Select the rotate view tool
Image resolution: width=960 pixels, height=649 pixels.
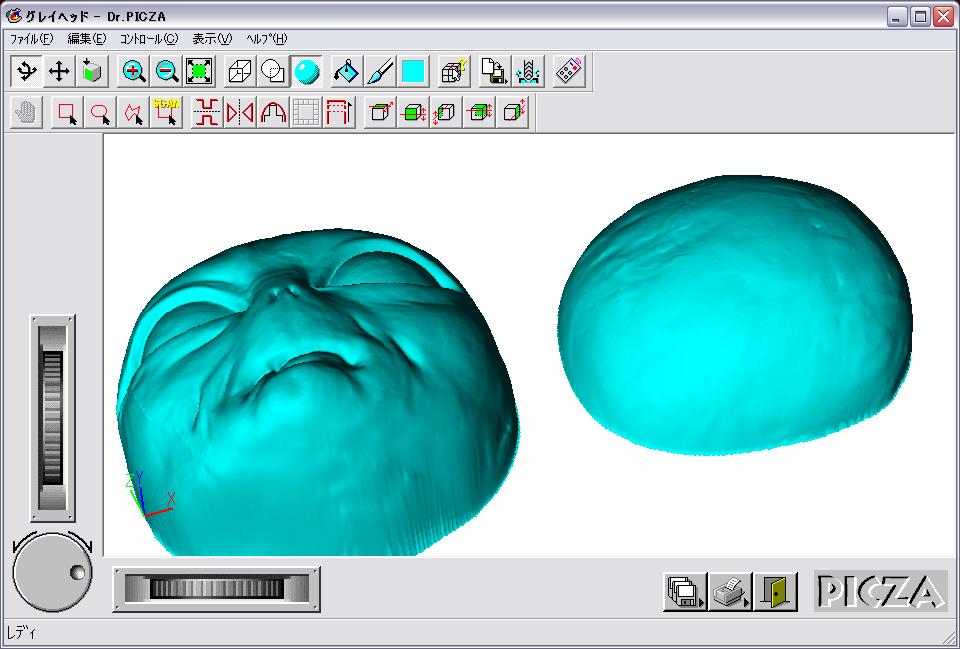pyautogui.click(x=26, y=72)
